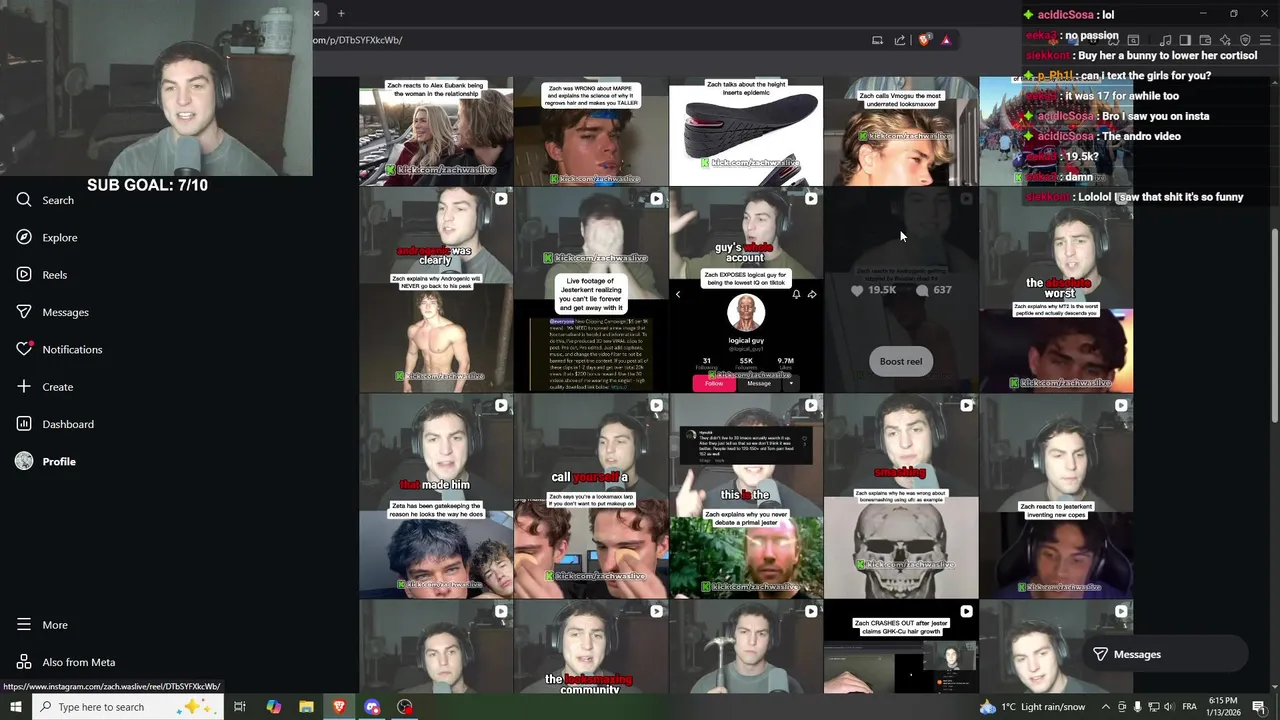
Task: Close the current browser tab
Action: pos(316,13)
